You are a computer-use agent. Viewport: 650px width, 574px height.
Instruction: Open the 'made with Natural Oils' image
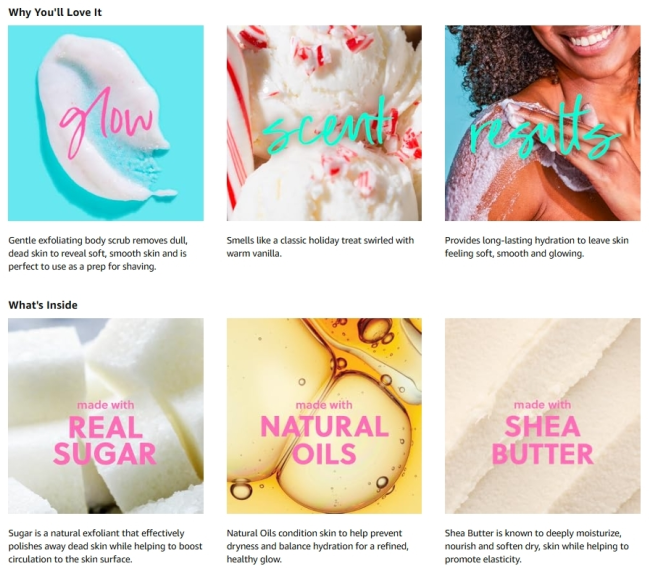click(x=324, y=416)
